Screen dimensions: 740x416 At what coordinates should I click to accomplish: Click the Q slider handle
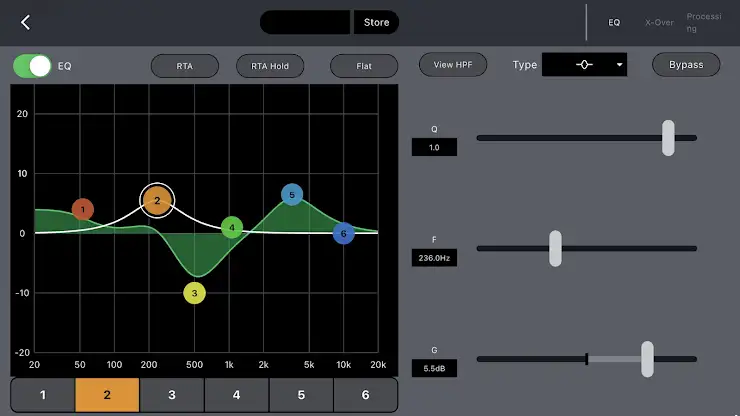pyautogui.click(x=668, y=138)
